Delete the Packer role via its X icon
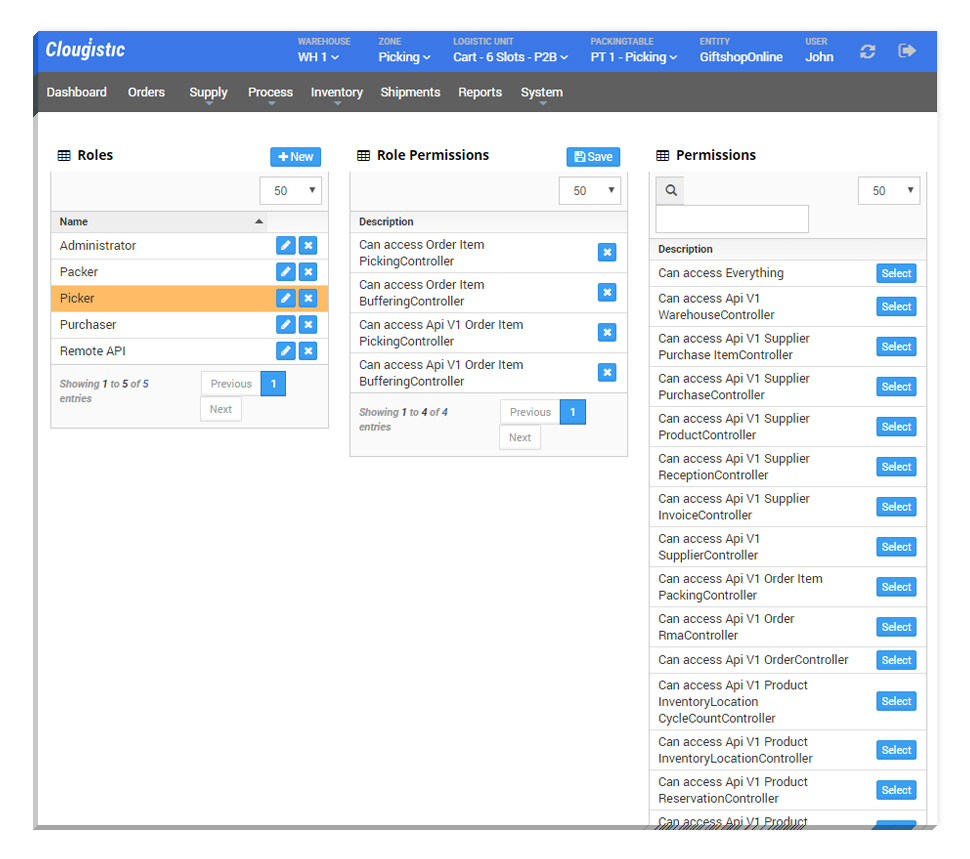 (308, 272)
